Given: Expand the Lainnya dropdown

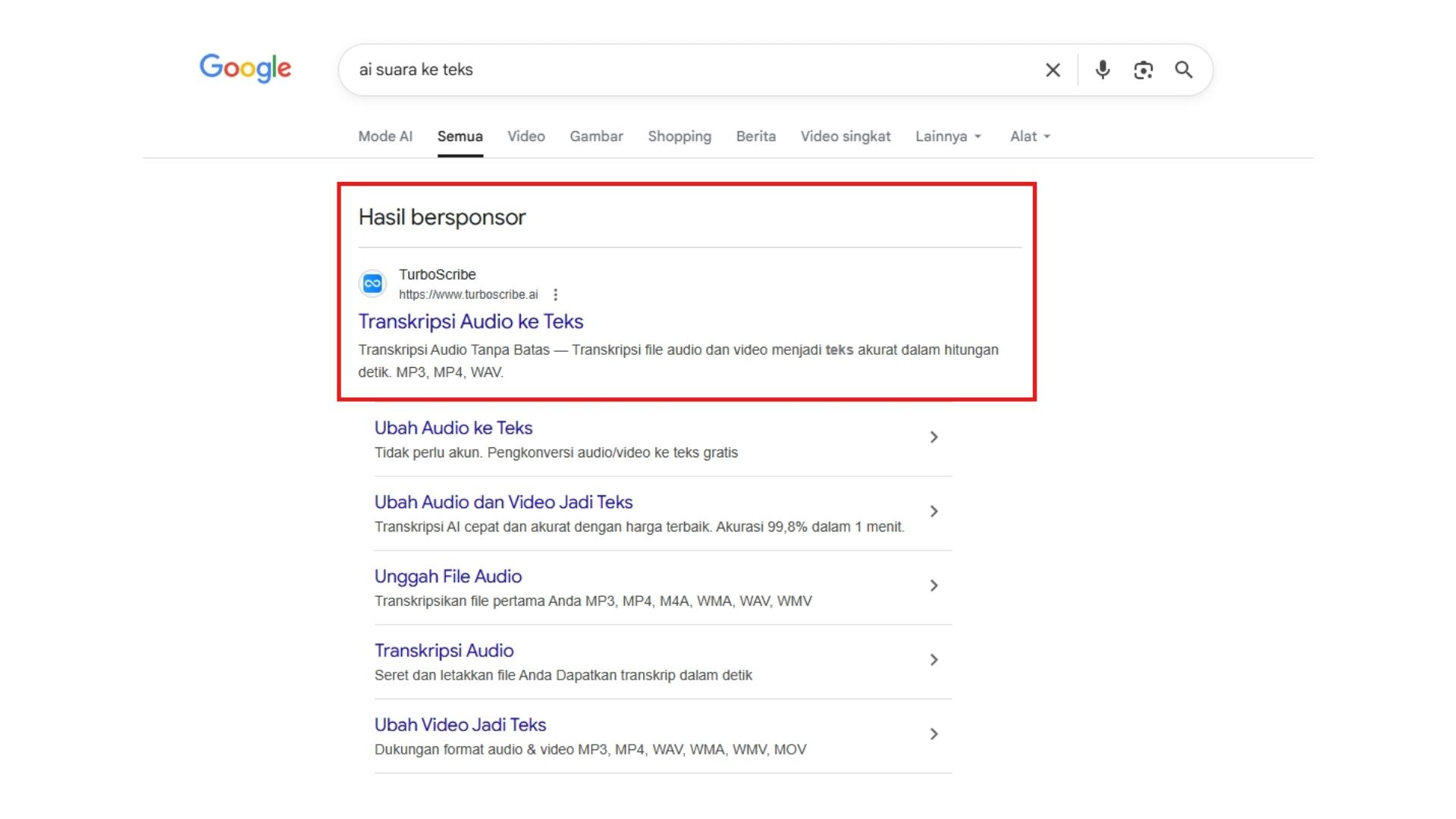Looking at the screenshot, I should coord(948,136).
